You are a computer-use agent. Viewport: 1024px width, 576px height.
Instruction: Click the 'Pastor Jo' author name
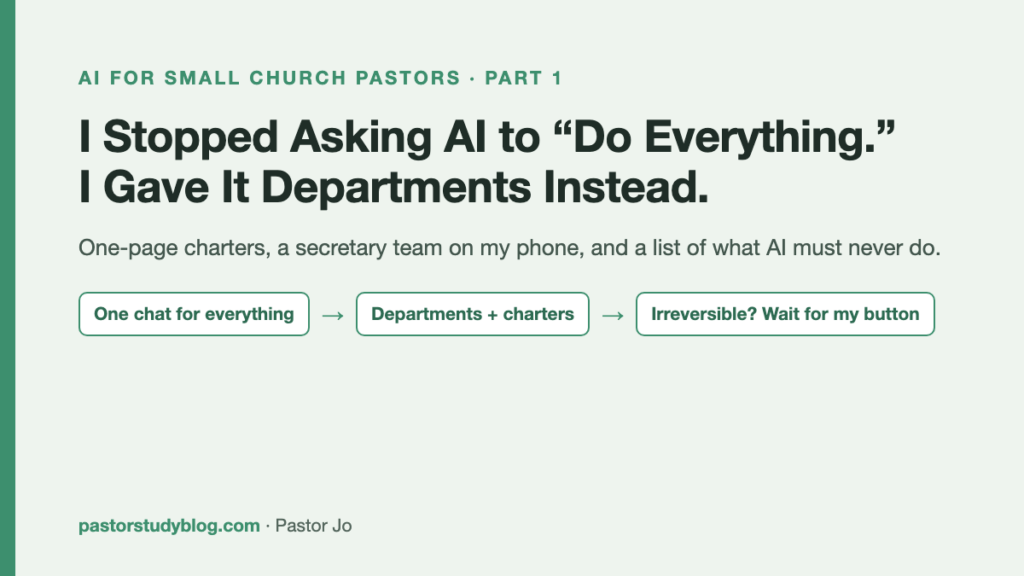pyautogui.click(x=313, y=526)
